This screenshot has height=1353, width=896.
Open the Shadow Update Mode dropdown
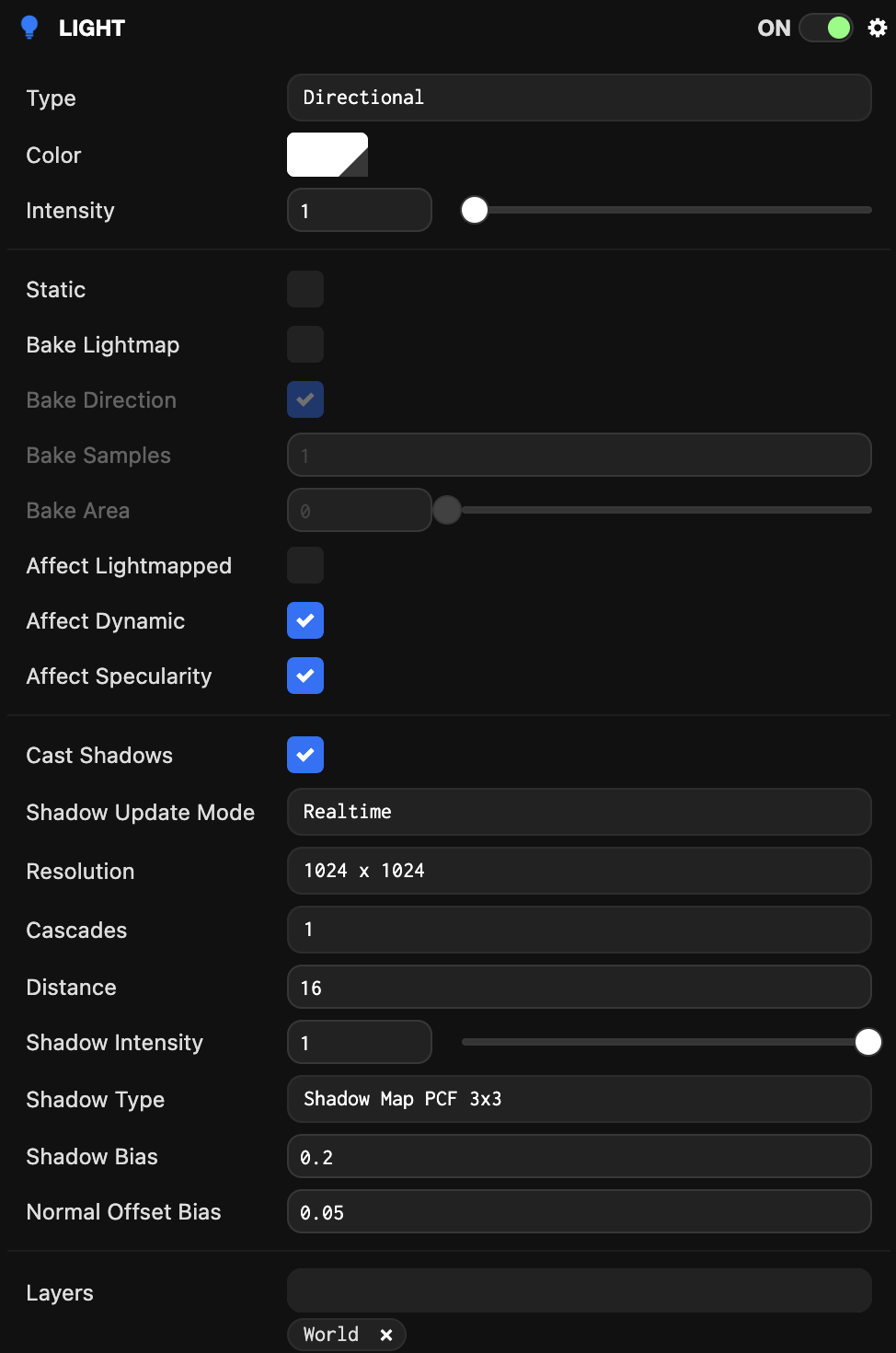coord(579,812)
